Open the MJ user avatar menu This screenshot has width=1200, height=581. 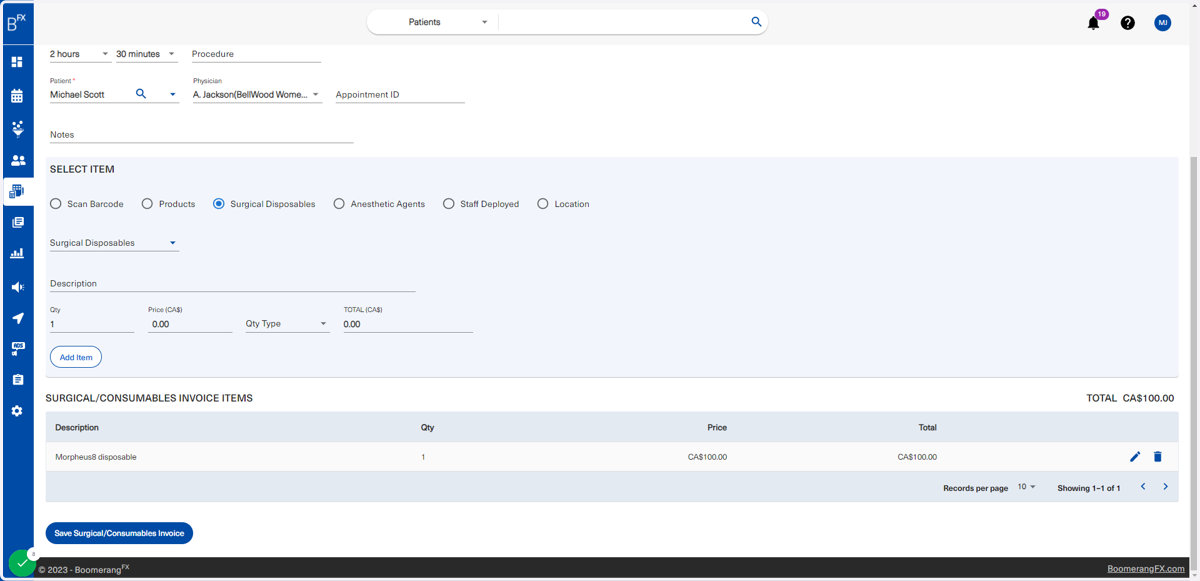[1163, 23]
